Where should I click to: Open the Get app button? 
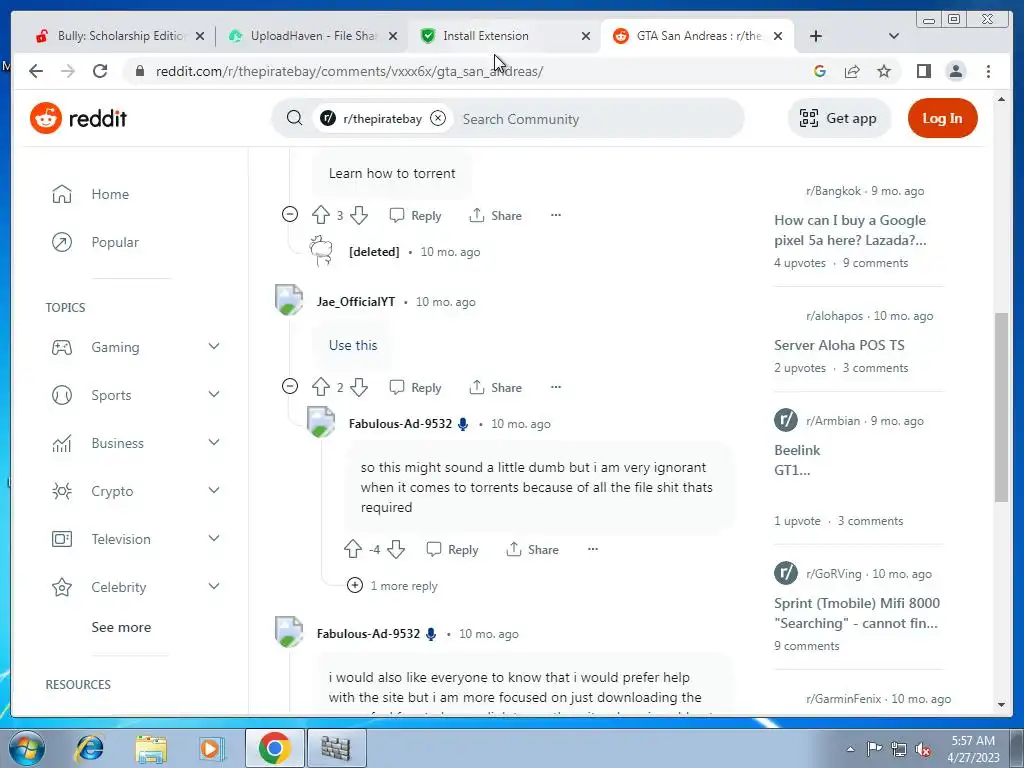(839, 118)
